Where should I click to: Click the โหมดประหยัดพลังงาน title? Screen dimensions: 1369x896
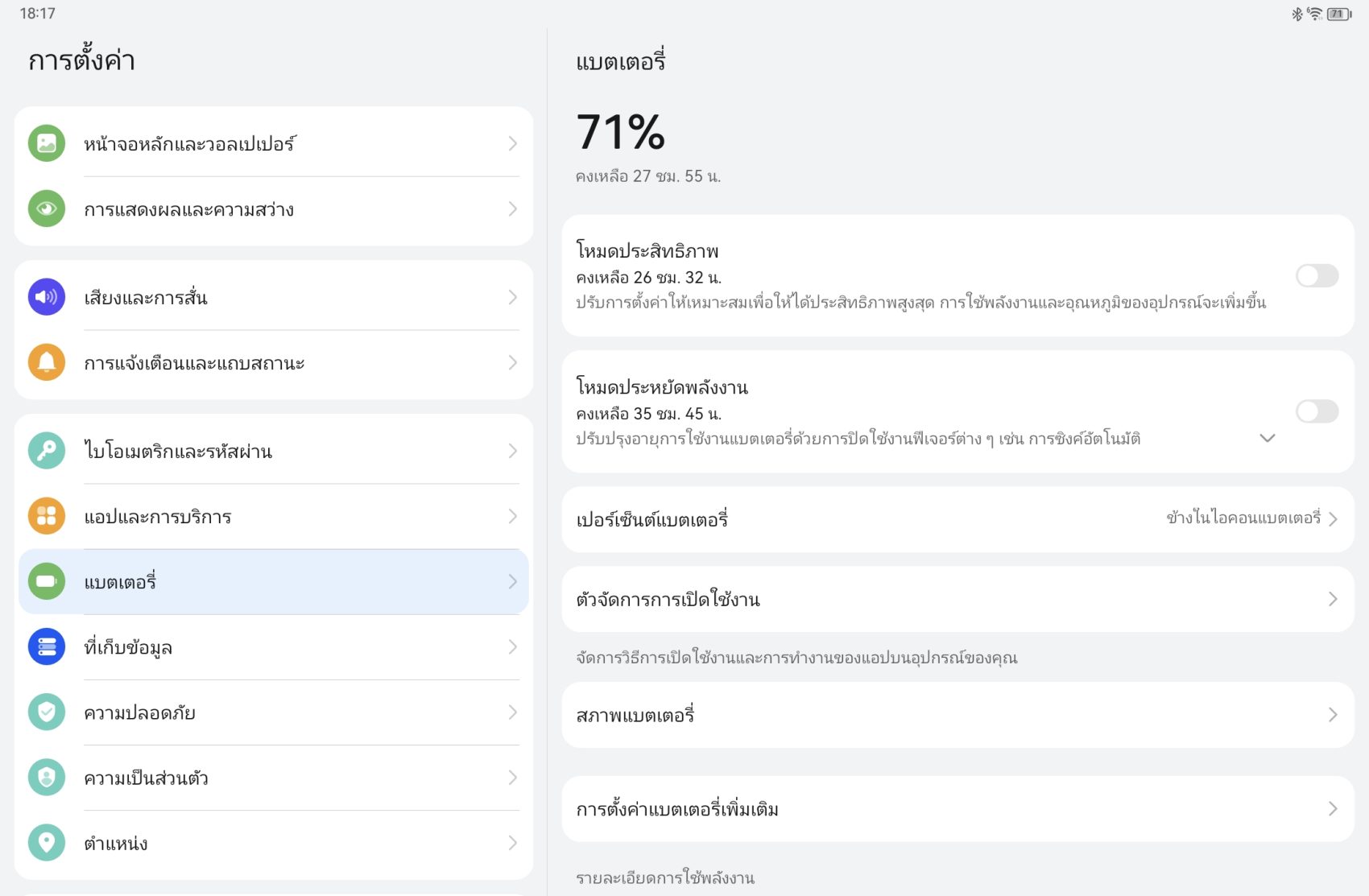662,386
